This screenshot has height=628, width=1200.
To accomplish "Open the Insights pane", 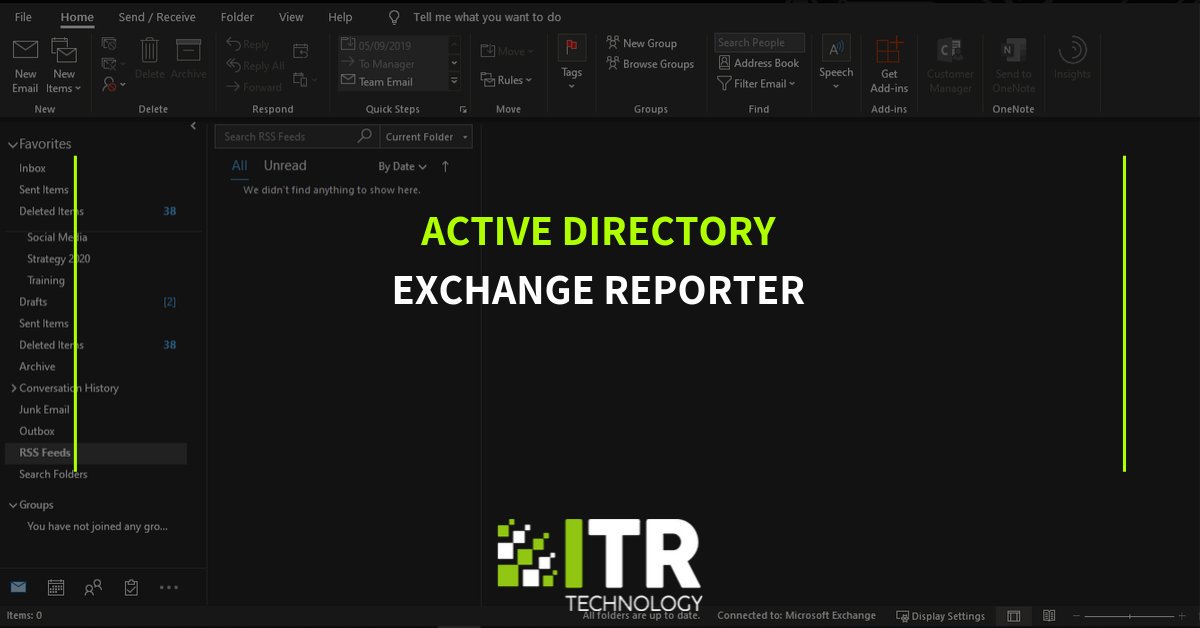I will pos(1071,62).
